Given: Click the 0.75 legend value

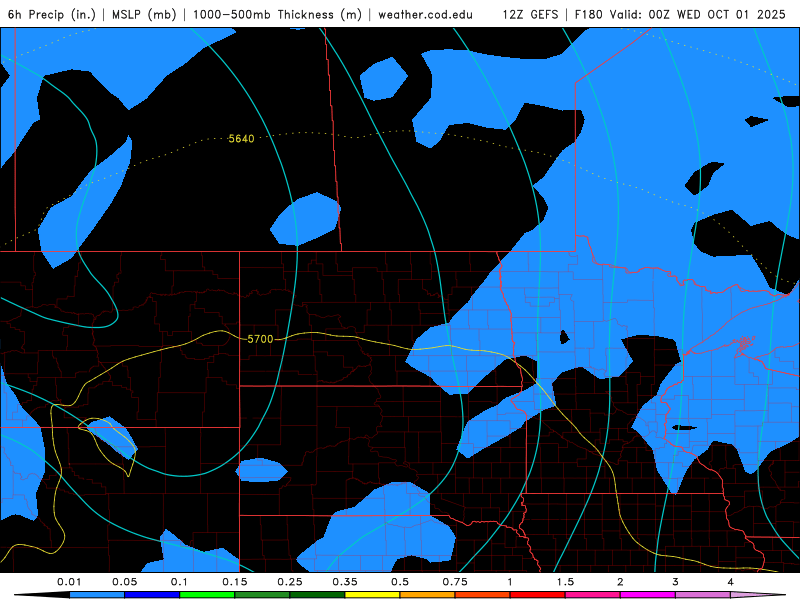Looking at the screenshot, I should tap(455, 582).
